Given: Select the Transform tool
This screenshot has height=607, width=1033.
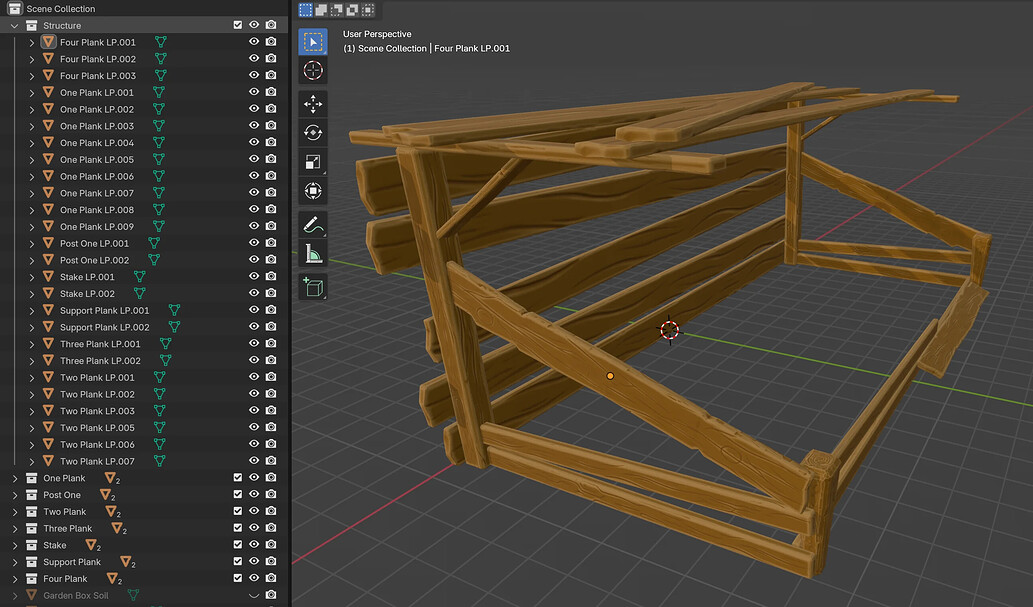Looking at the screenshot, I should [x=313, y=191].
